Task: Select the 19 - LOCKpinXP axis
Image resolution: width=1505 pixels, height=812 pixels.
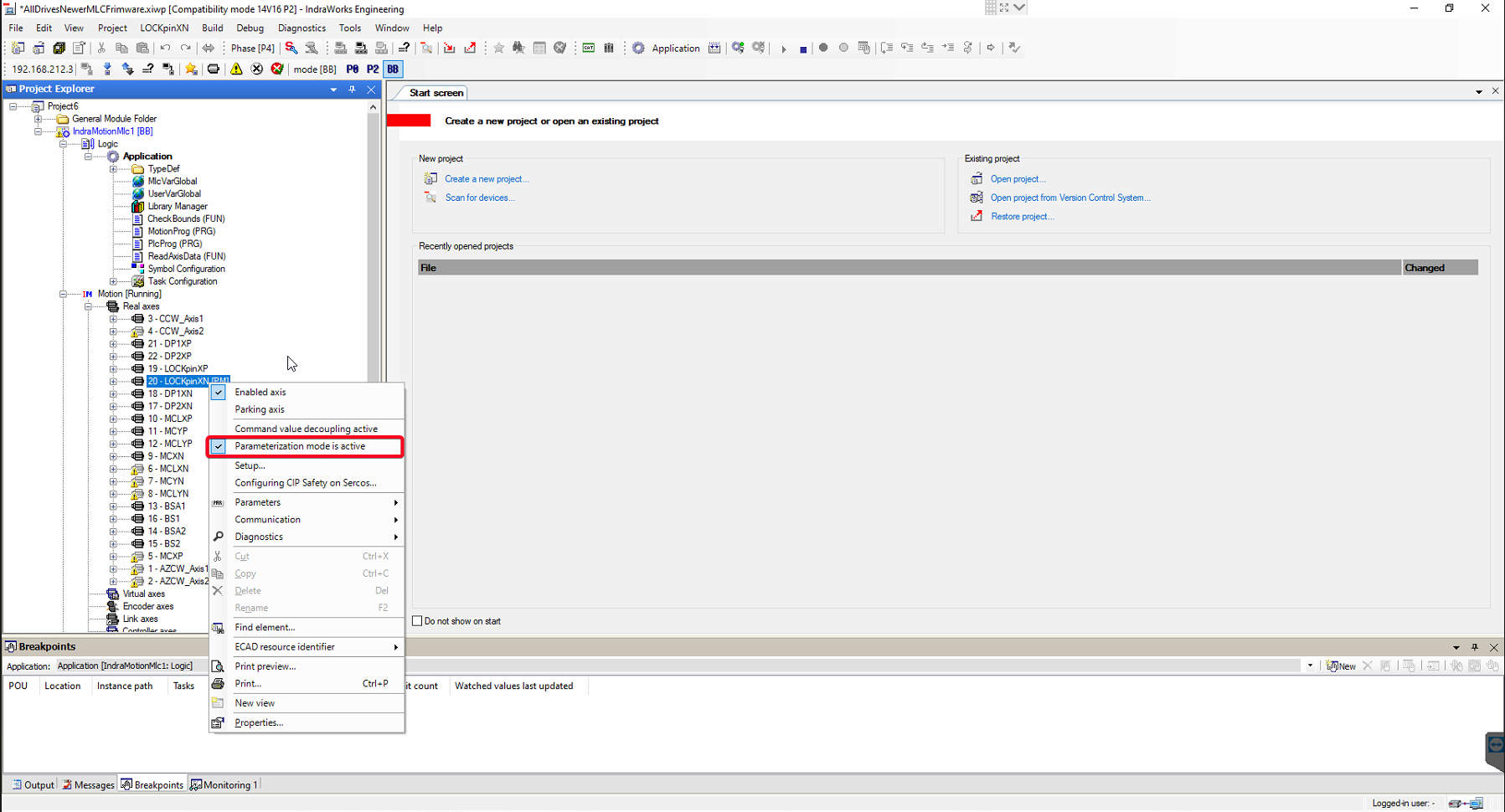Action: click(178, 368)
